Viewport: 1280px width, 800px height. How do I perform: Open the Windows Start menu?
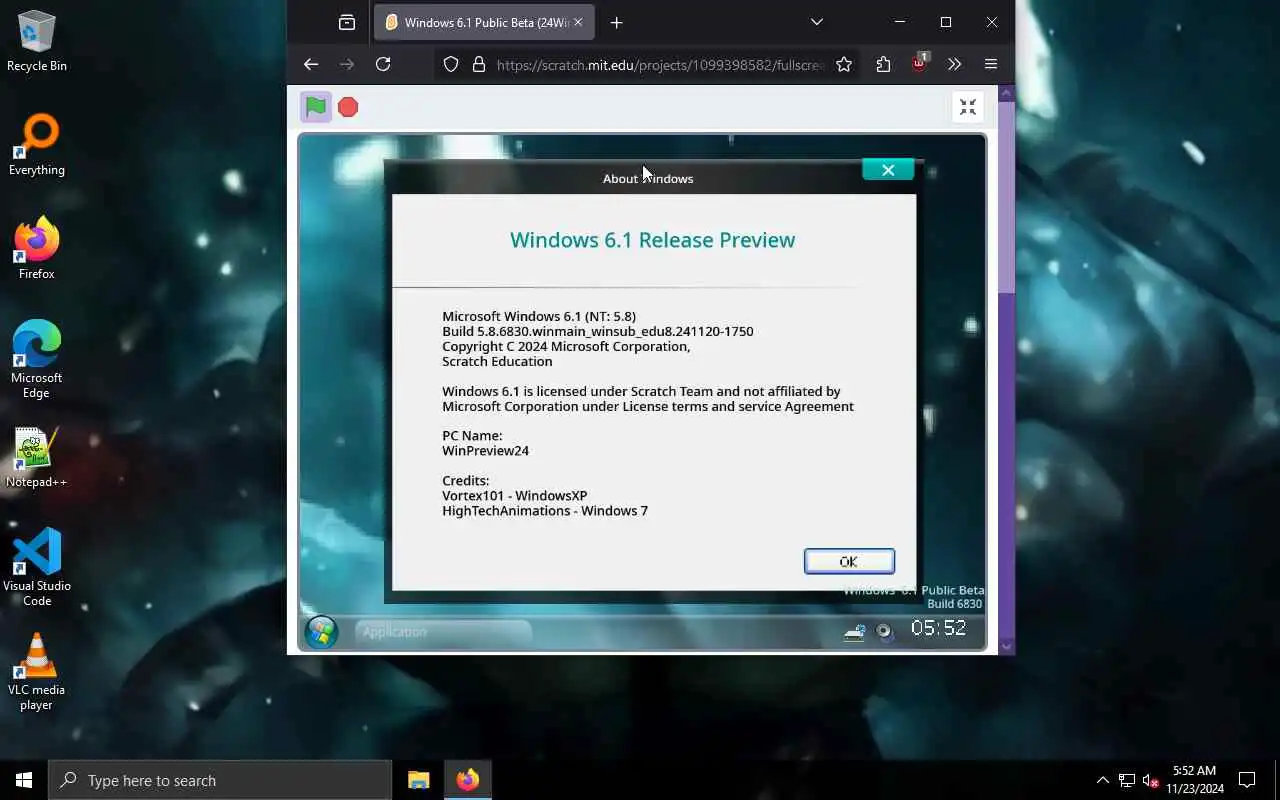[24, 780]
